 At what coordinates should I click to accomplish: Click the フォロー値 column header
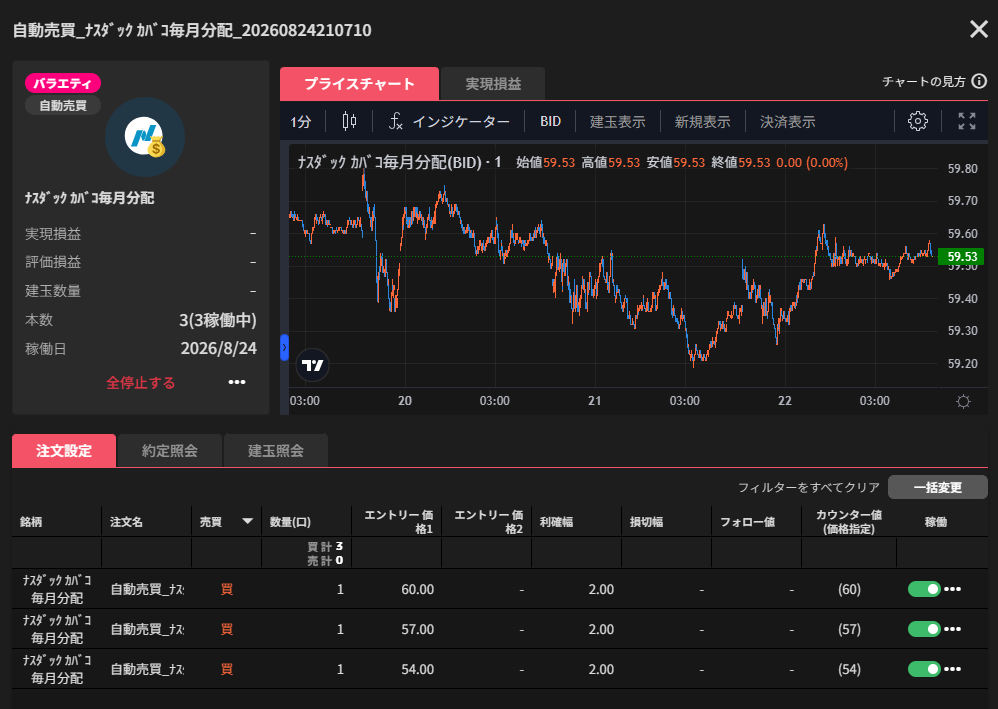[747, 522]
